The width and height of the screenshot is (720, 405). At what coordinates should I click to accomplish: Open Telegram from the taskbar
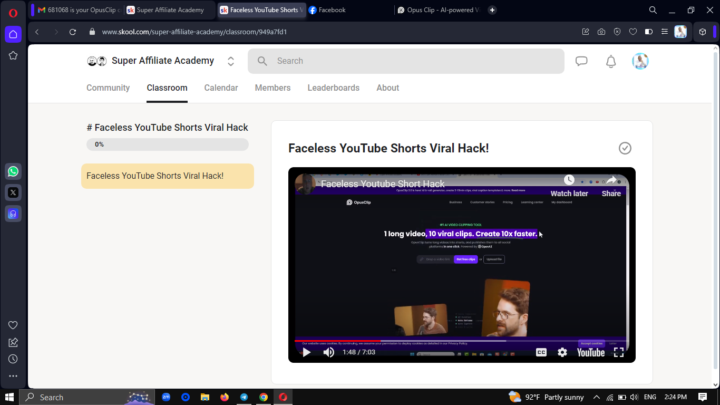[x=244, y=397]
